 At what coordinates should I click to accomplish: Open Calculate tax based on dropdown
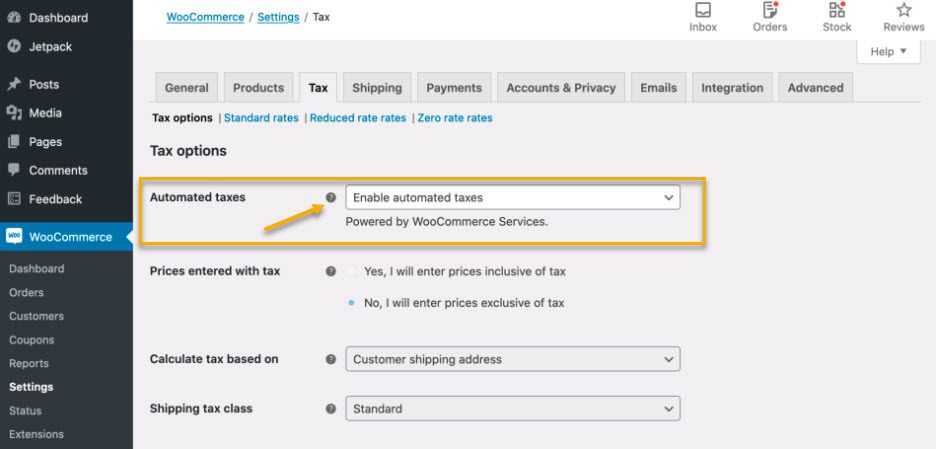[x=513, y=359]
